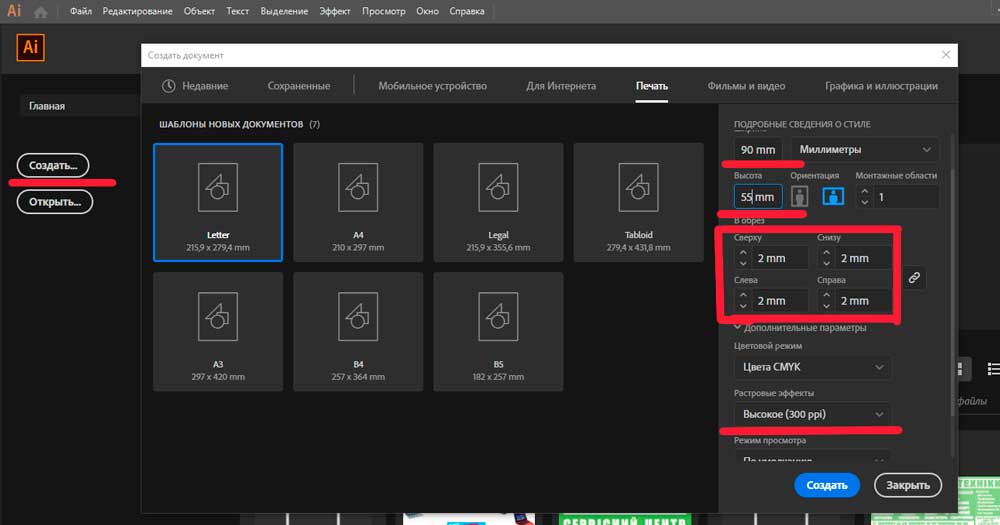Click Создать... on the home screen

[x=53, y=165]
